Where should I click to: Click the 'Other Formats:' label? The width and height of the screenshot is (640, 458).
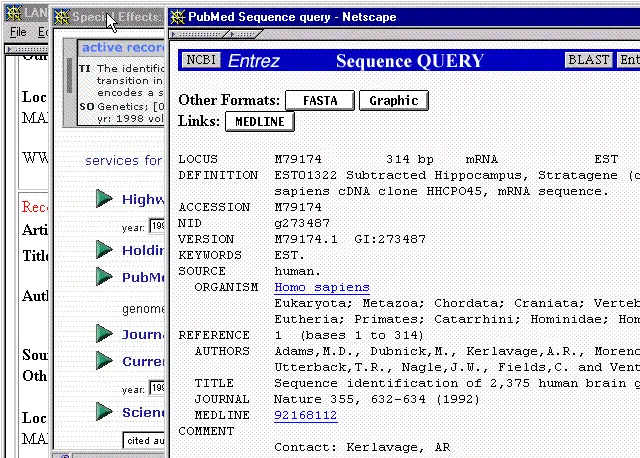click(229, 100)
